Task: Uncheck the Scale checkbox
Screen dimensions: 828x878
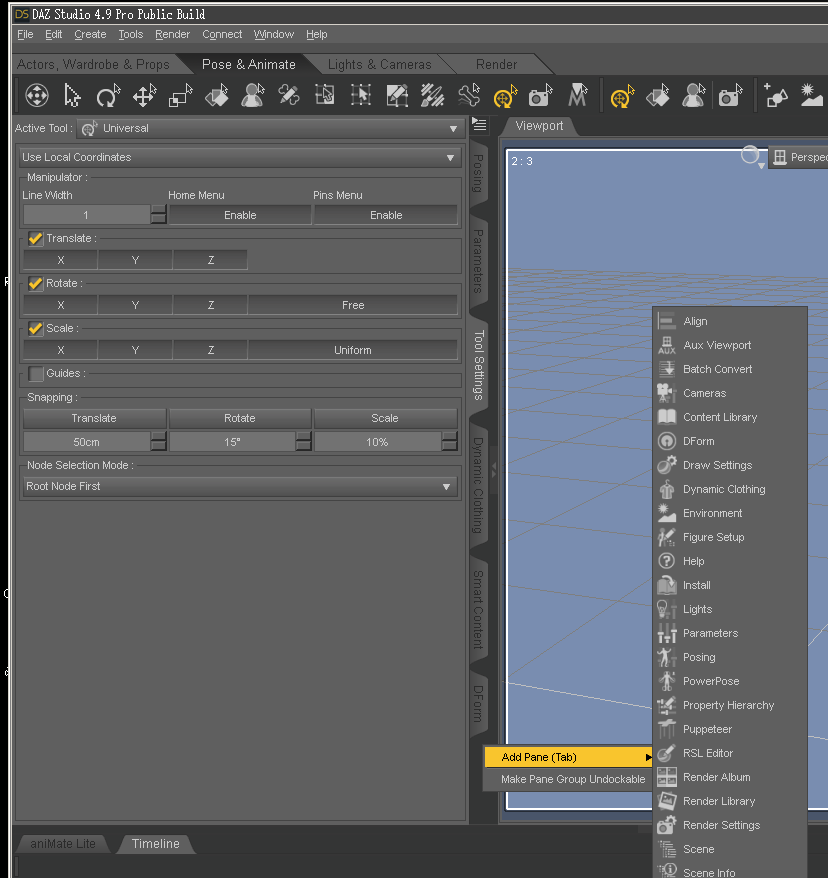Action: [35, 328]
